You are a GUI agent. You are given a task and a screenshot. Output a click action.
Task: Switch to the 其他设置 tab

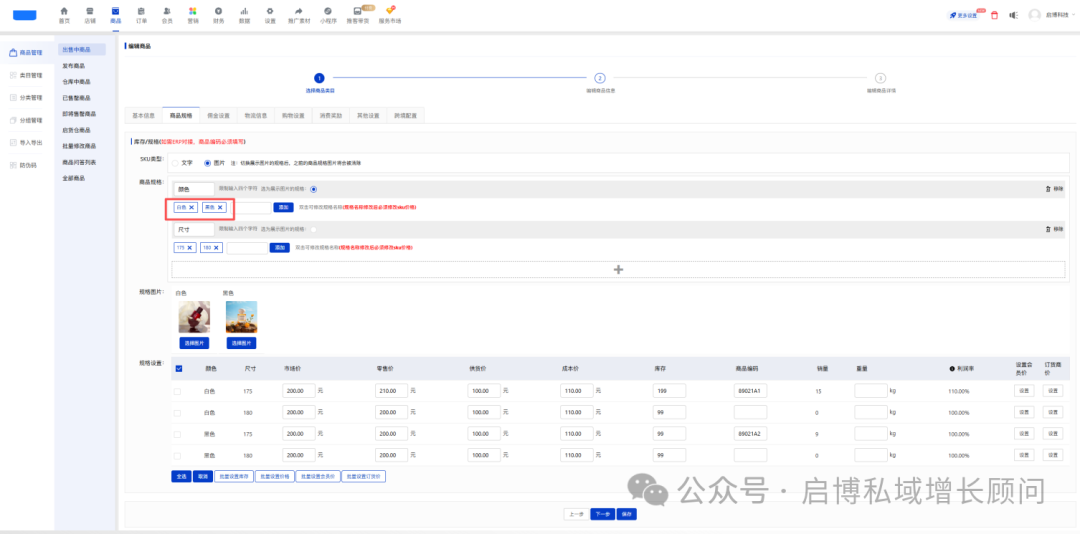click(368, 115)
